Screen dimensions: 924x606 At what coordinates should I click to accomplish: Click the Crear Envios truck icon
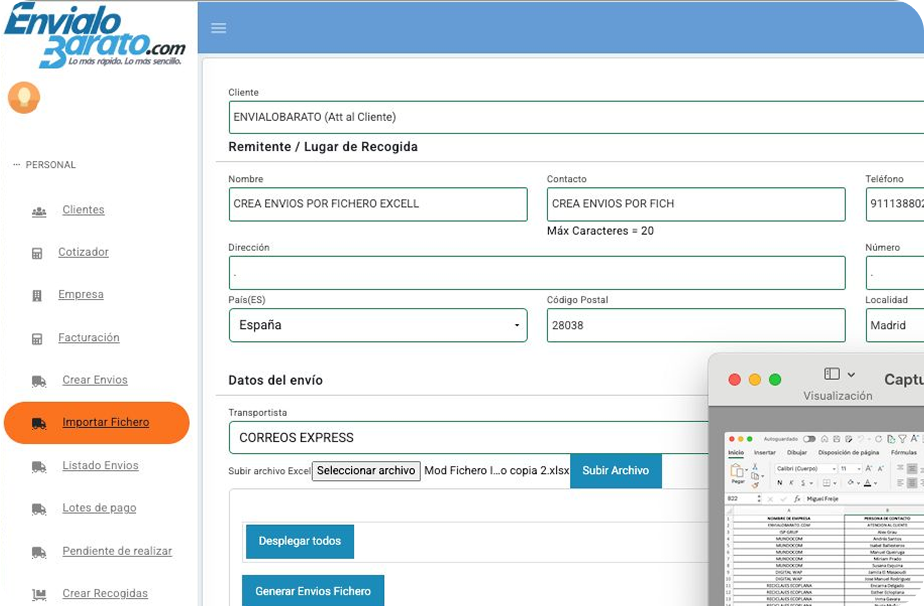[x=39, y=381]
